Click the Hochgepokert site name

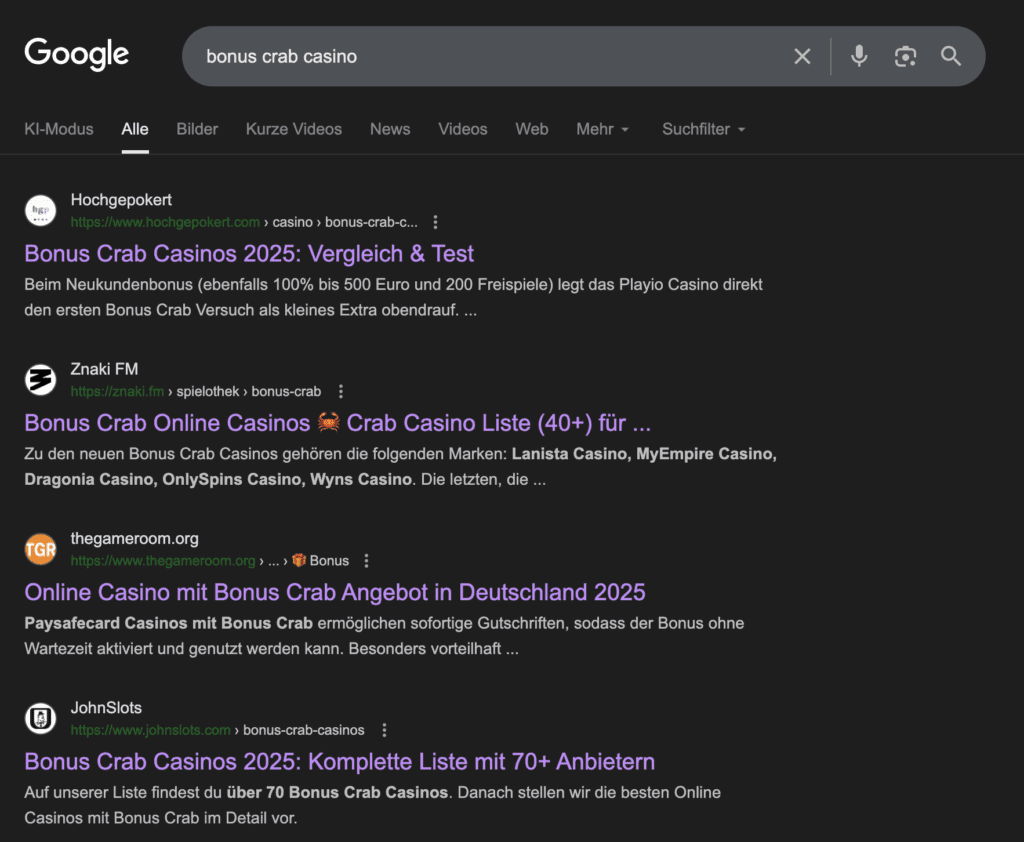tap(121, 200)
